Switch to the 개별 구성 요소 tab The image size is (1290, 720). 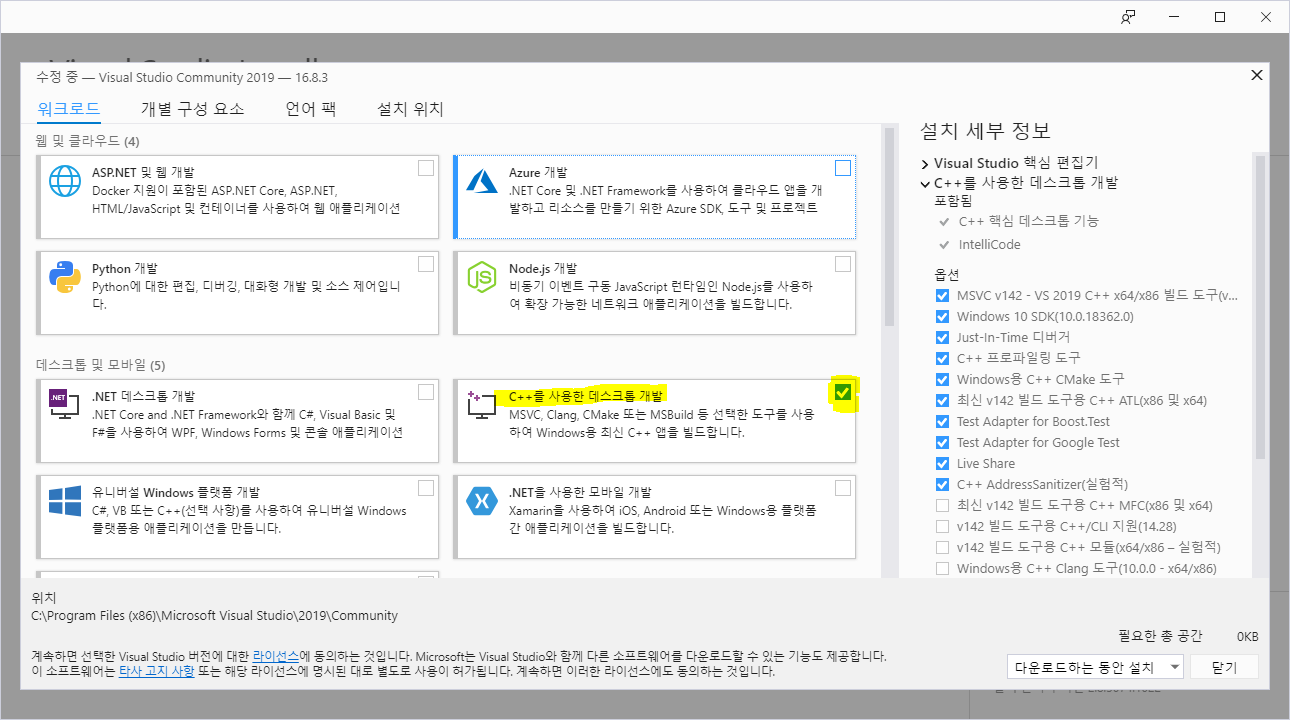click(x=192, y=109)
